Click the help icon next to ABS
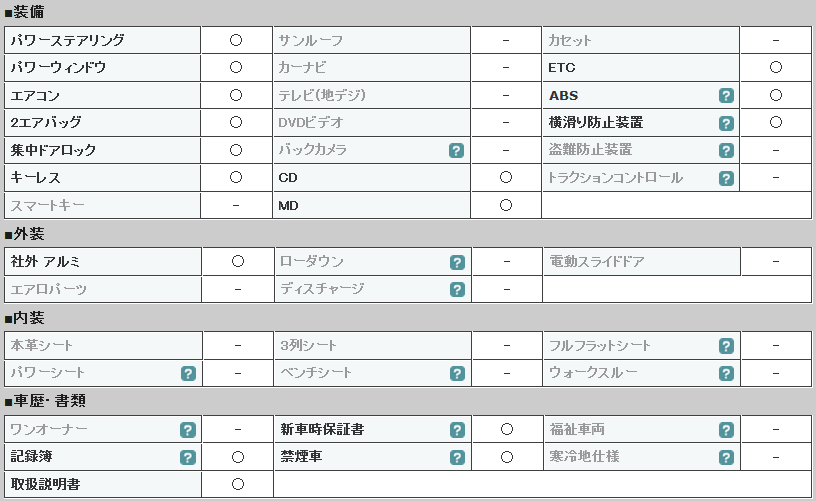The width and height of the screenshot is (816, 501). [726, 96]
